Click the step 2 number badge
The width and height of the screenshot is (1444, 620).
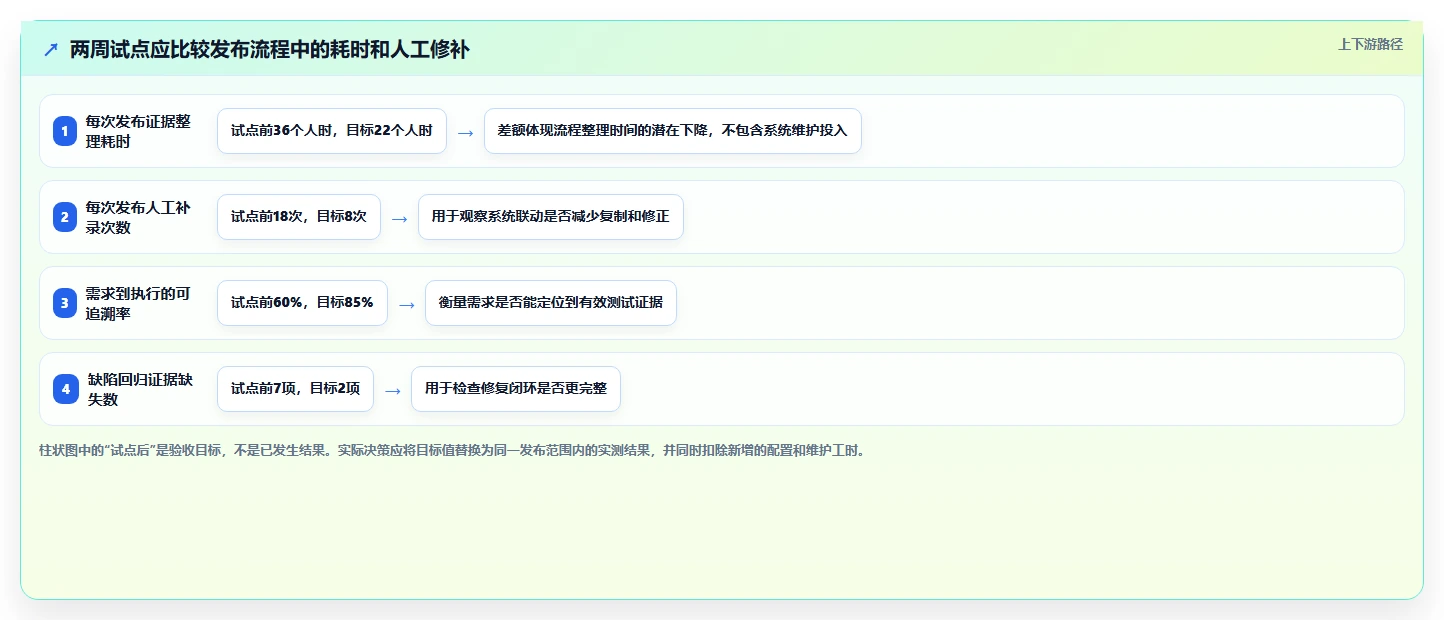tap(65, 217)
